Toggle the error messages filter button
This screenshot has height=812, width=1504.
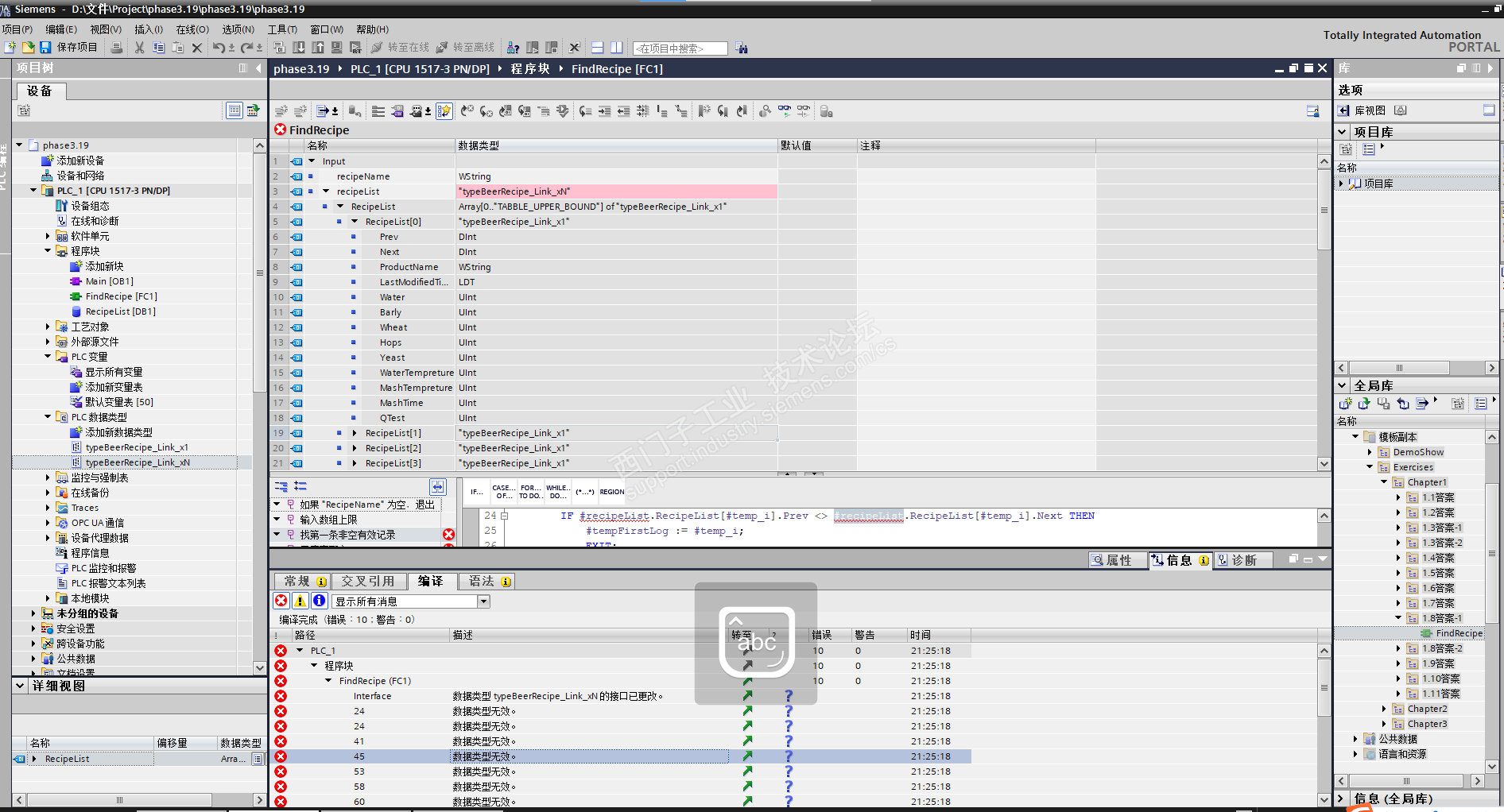281,601
